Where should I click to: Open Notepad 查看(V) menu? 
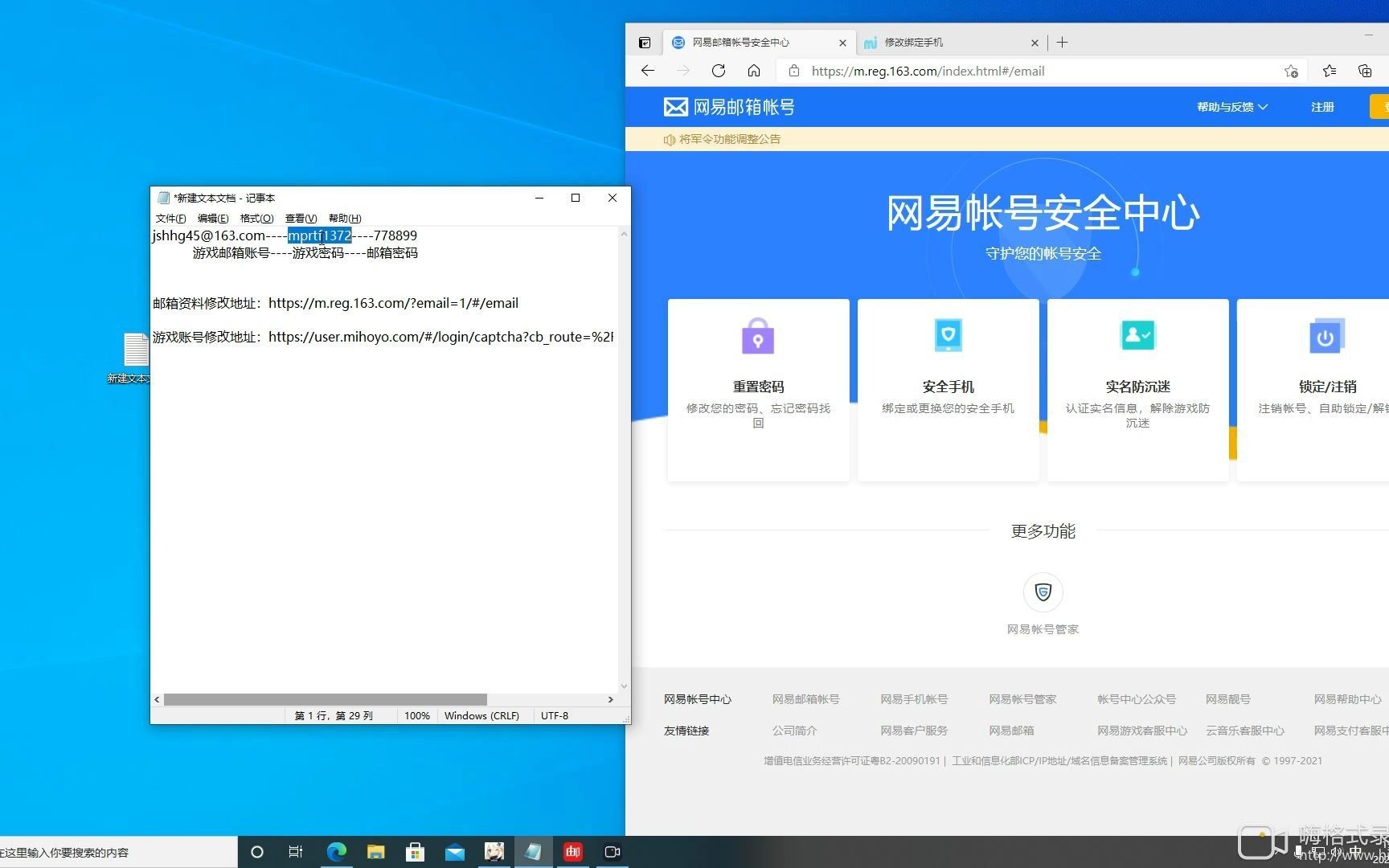(301, 219)
